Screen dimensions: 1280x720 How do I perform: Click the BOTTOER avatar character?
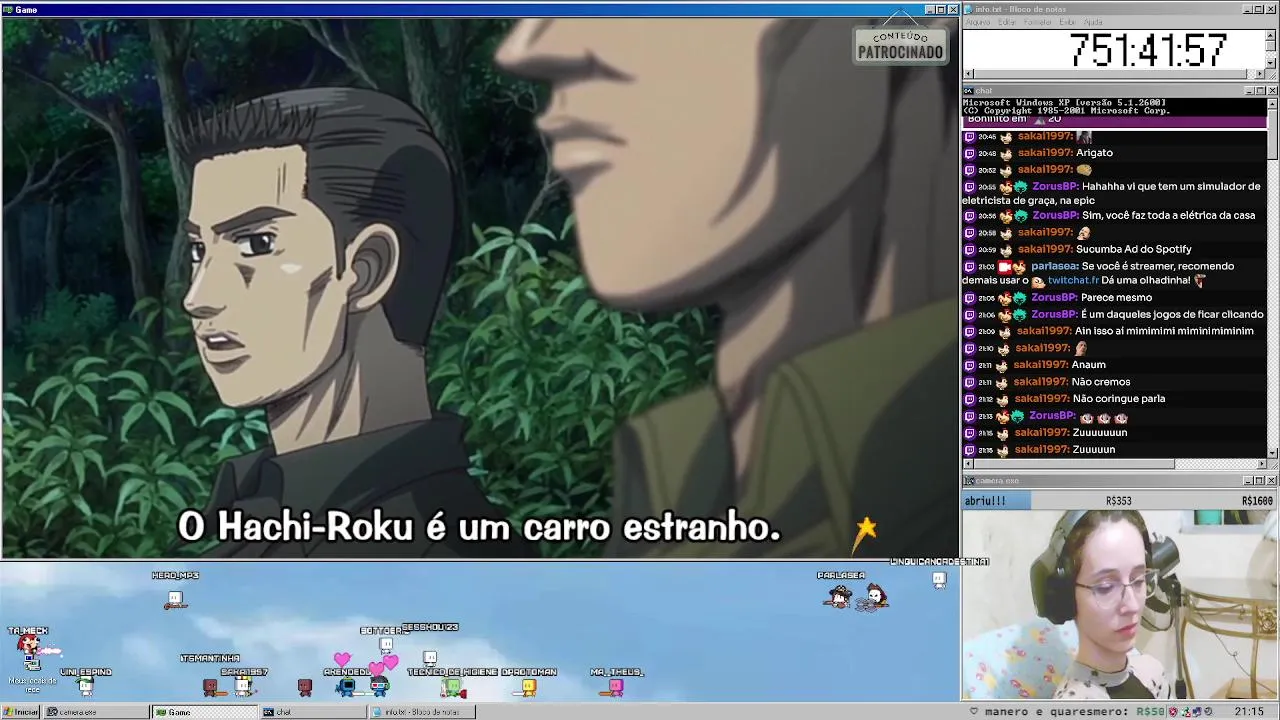click(x=386, y=645)
